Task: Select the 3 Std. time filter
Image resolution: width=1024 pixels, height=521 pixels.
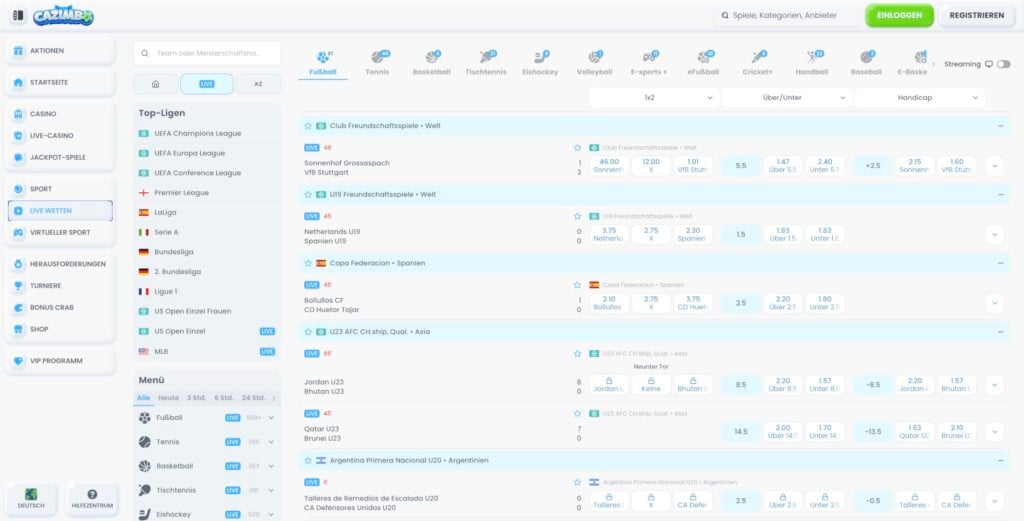Action: point(197,398)
